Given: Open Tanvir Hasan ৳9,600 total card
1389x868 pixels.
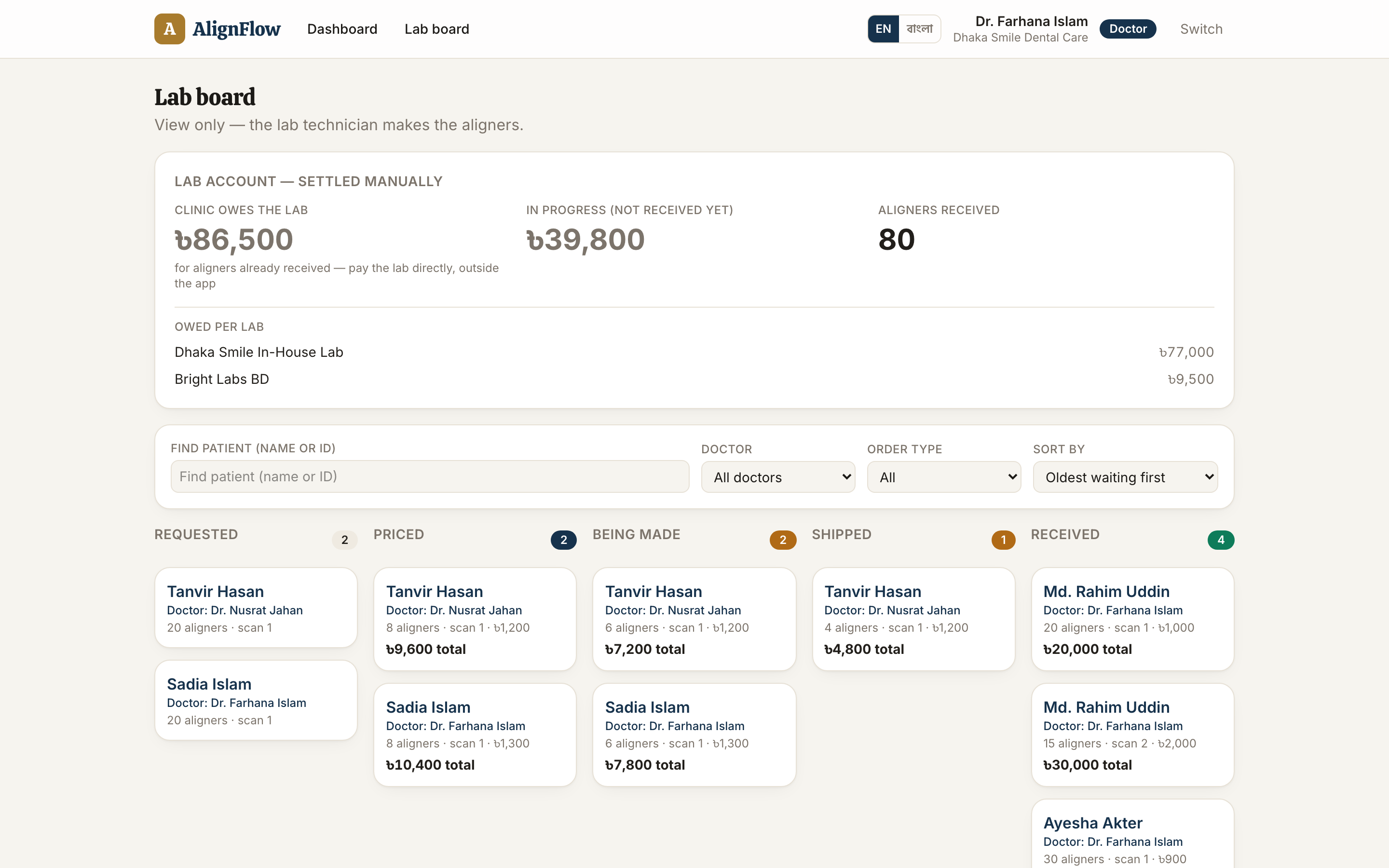Looking at the screenshot, I should pyautogui.click(x=475, y=620).
